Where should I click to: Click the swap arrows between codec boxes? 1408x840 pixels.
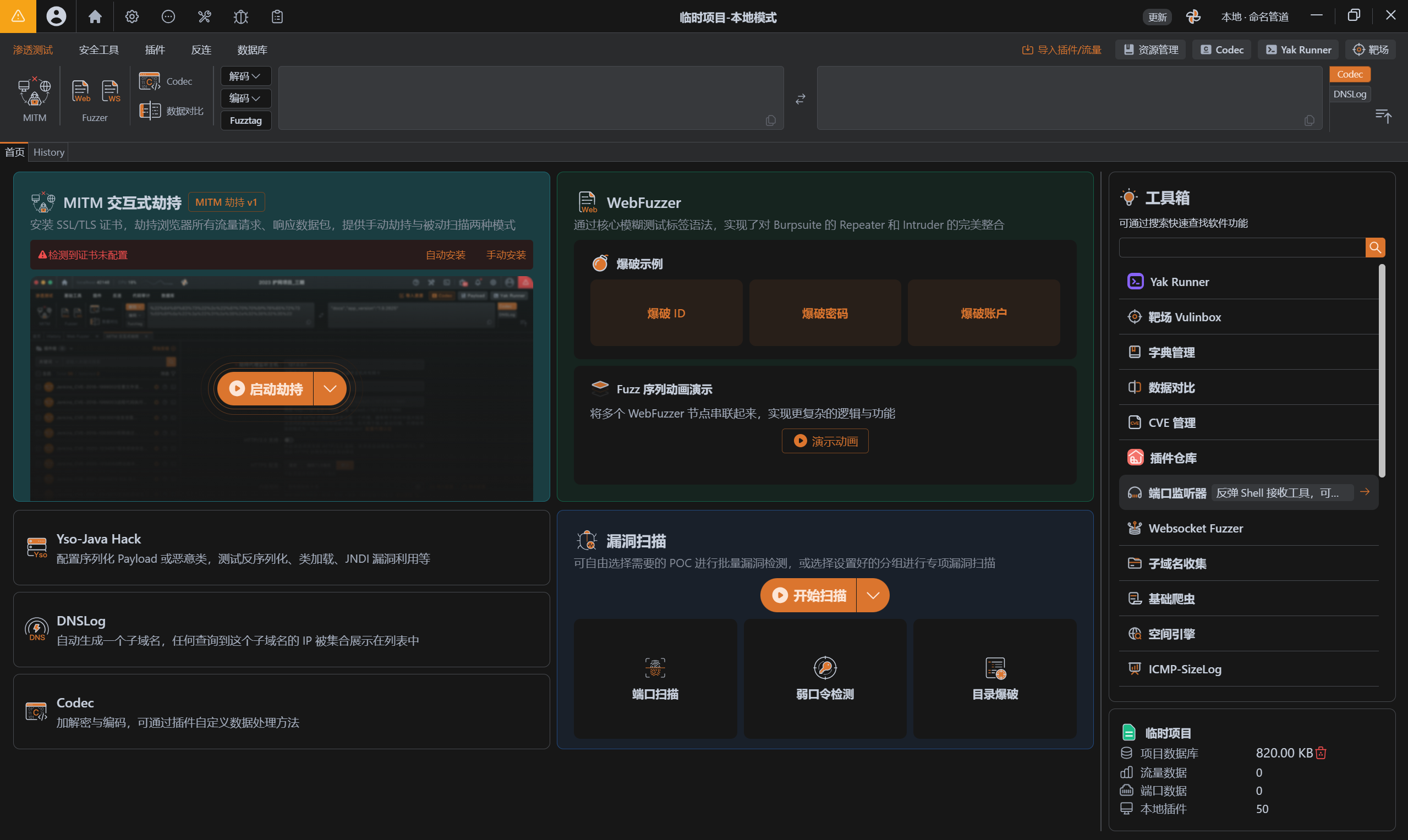(800, 99)
